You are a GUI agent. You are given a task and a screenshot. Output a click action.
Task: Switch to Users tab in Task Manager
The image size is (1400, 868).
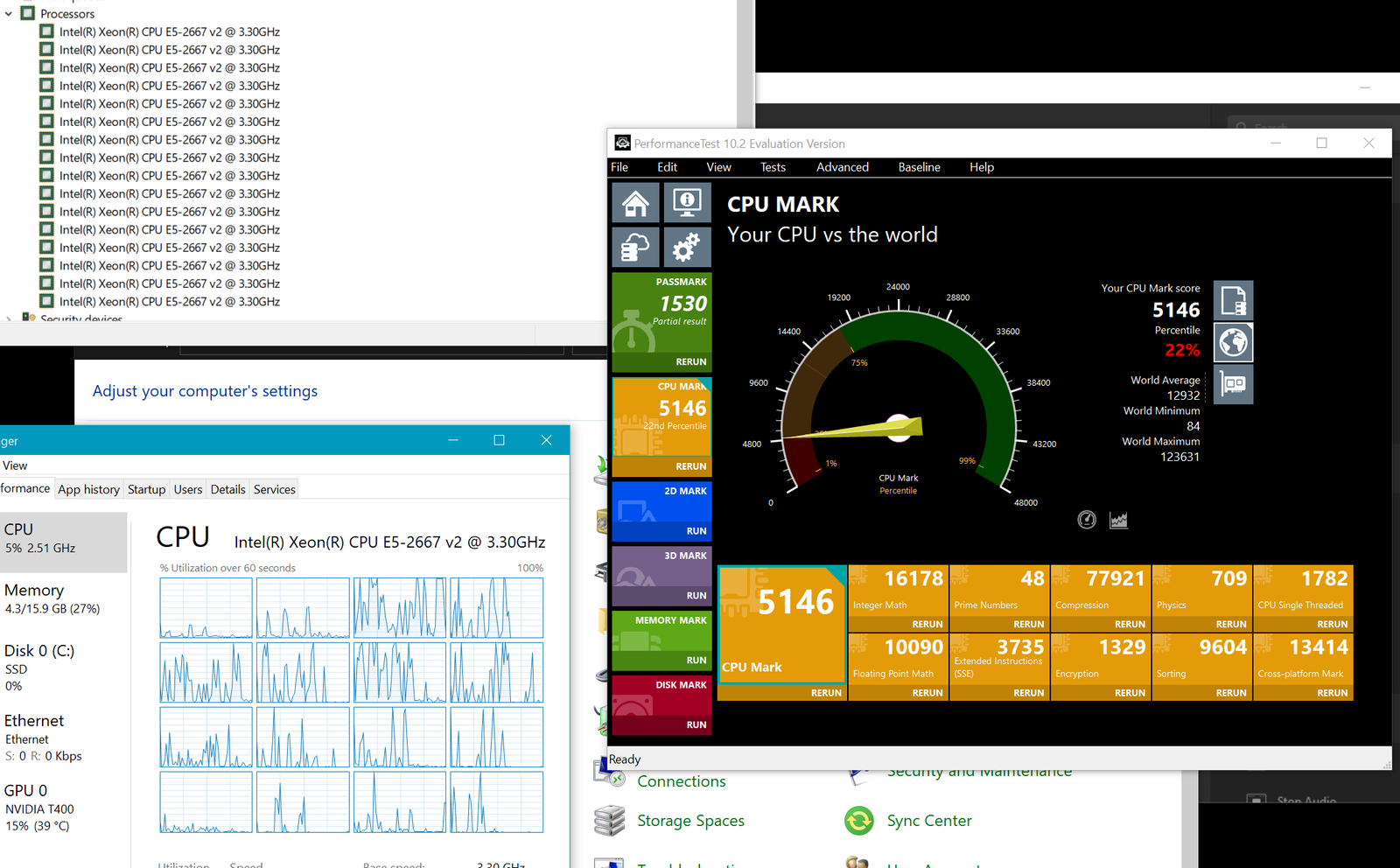(x=187, y=489)
